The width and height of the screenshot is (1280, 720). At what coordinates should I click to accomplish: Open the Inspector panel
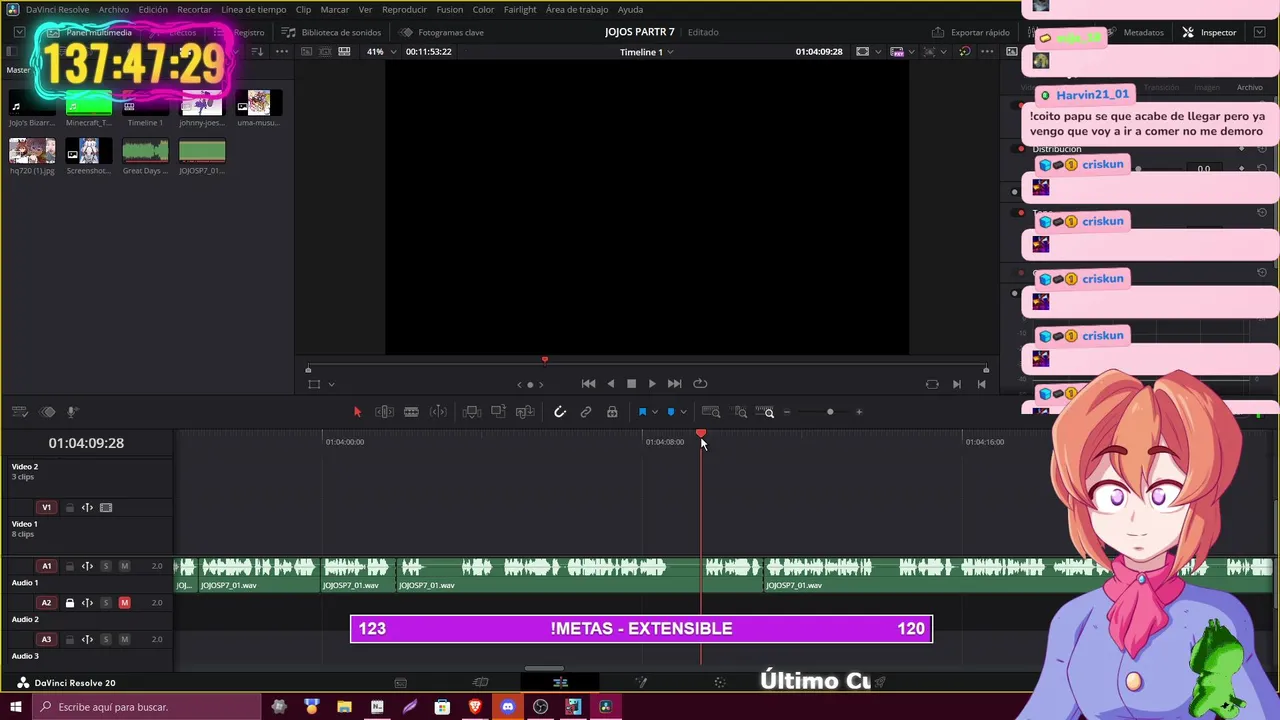tap(1209, 32)
